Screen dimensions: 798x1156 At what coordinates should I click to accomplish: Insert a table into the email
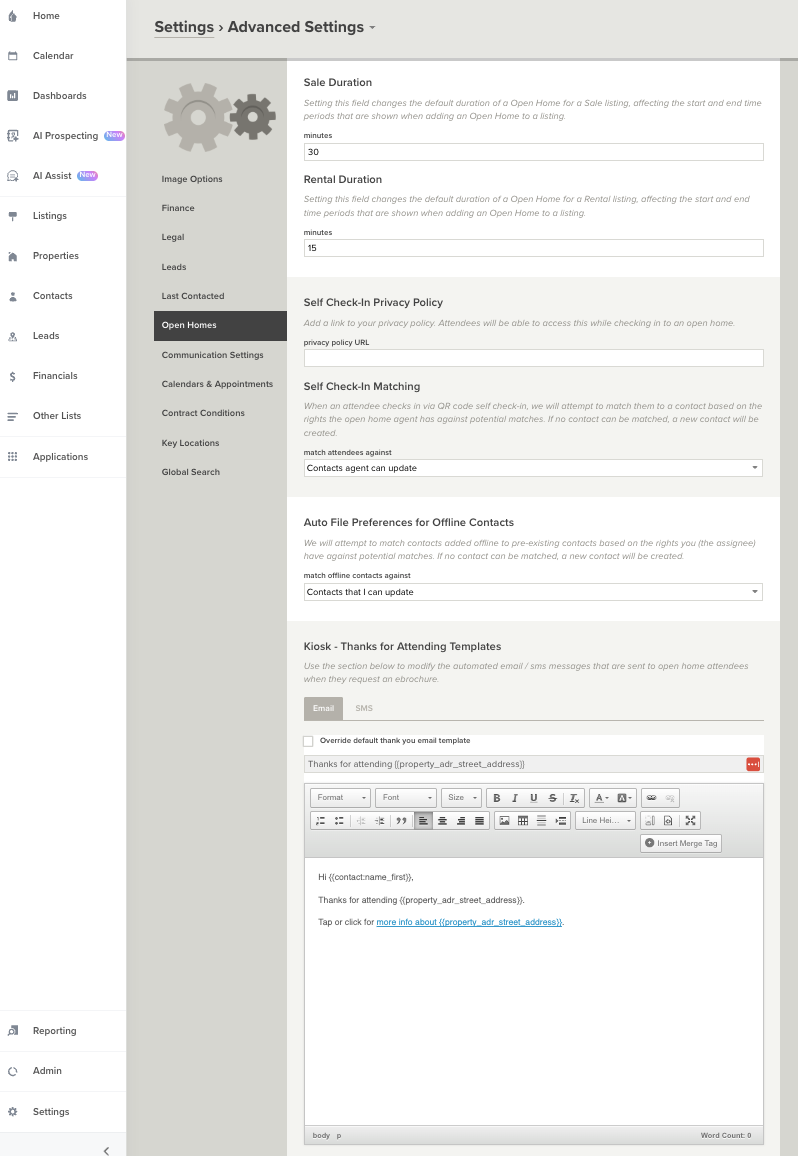523,821
